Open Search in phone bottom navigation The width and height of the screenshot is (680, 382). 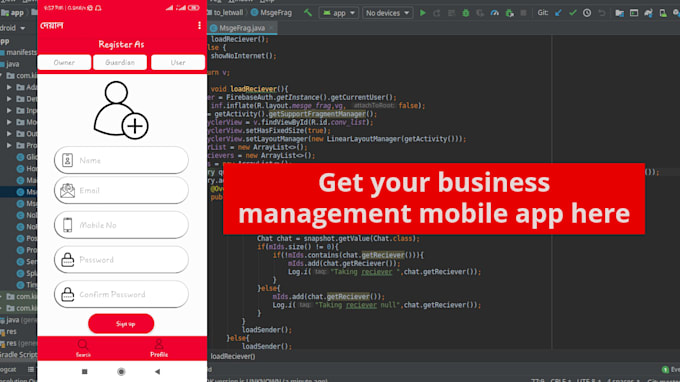pos(83,348)
